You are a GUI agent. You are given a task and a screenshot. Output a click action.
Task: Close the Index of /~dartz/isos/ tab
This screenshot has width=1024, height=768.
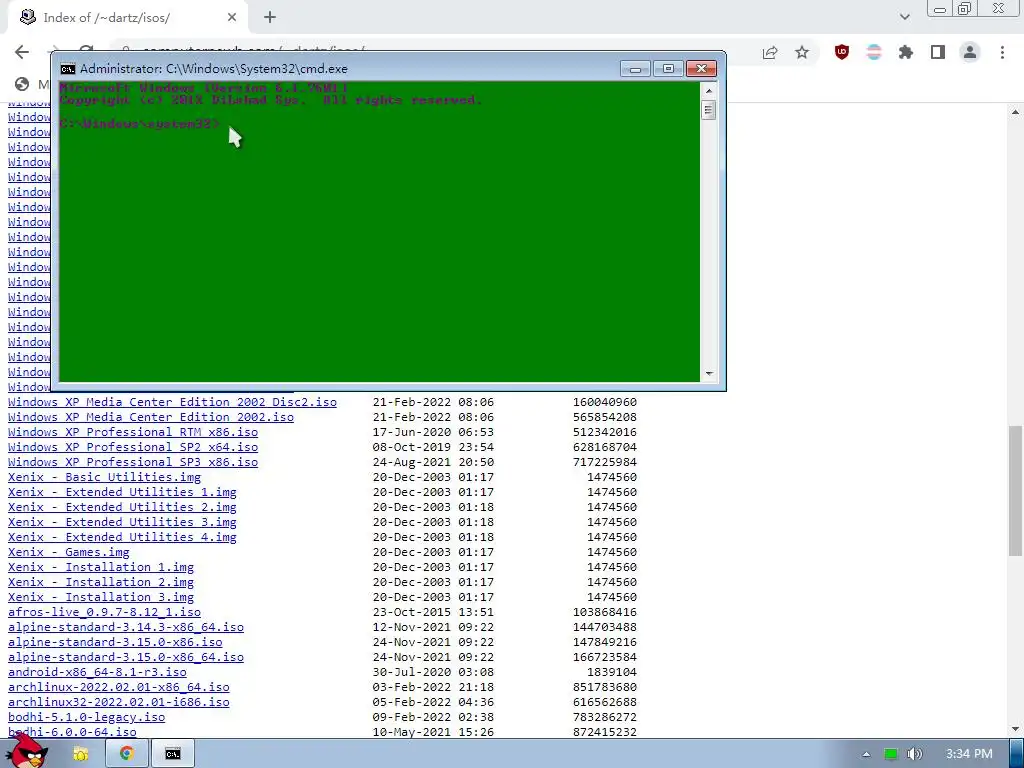pos(232,18)
